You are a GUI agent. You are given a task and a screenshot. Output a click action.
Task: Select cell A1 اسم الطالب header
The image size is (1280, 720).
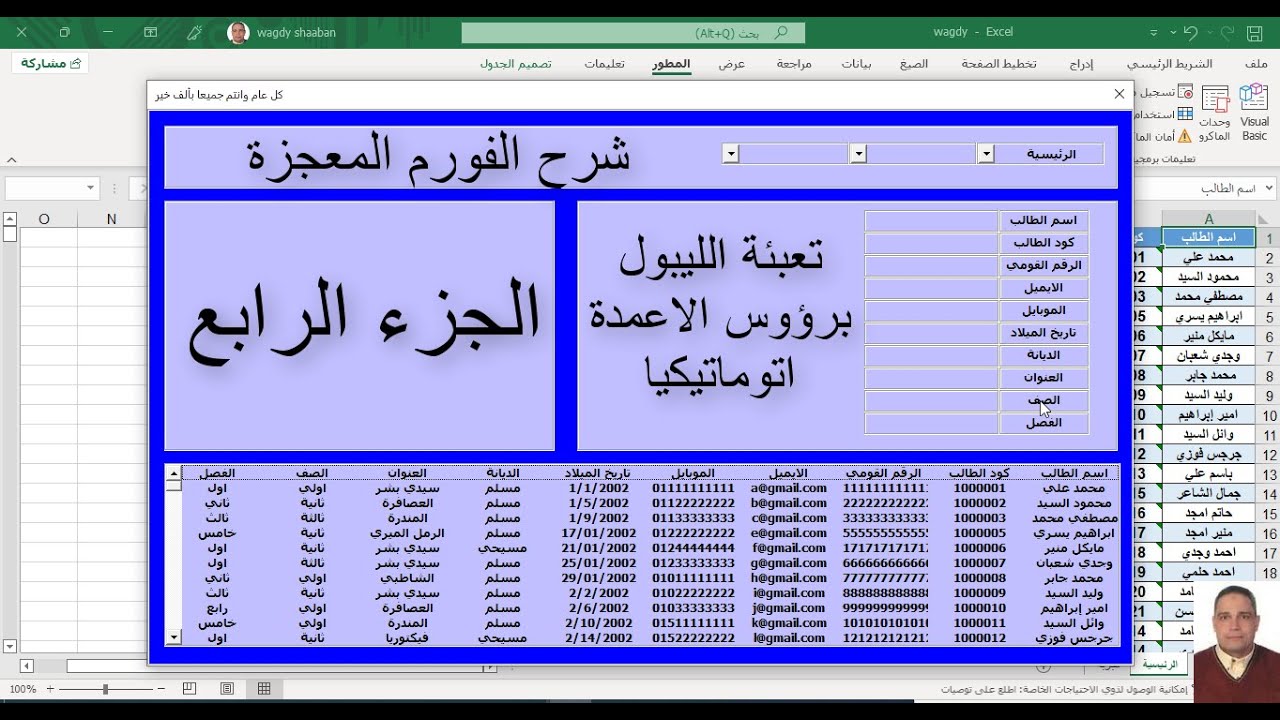[1208, 238]
